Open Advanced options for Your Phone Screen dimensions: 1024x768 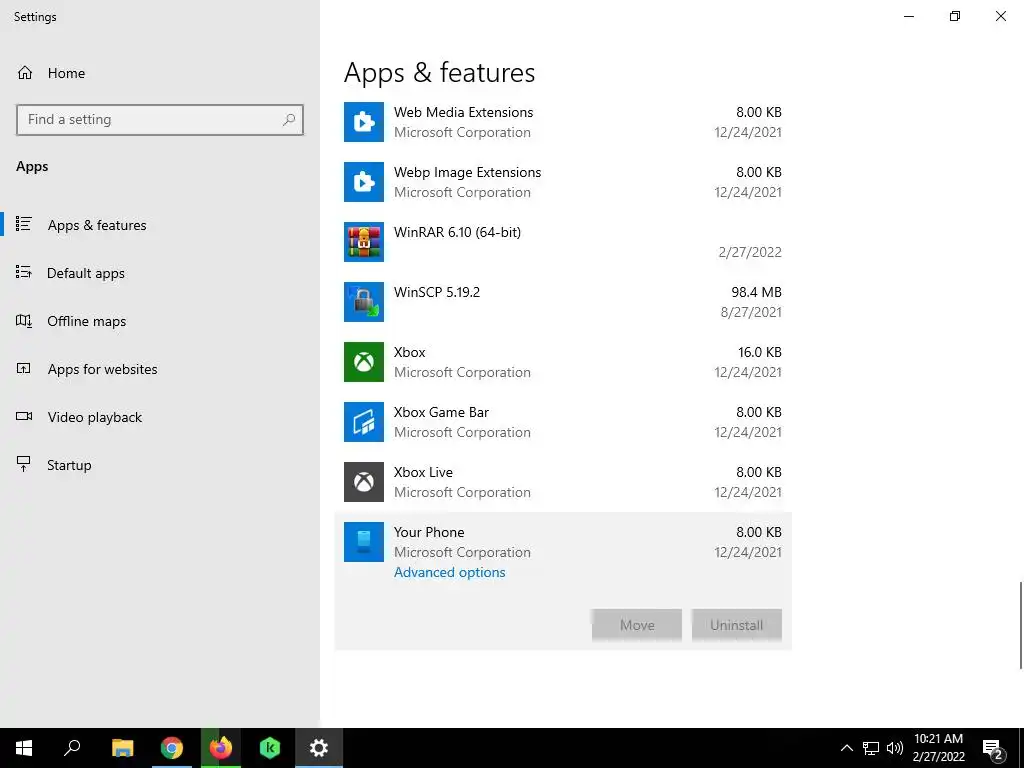tap(449, 572)
